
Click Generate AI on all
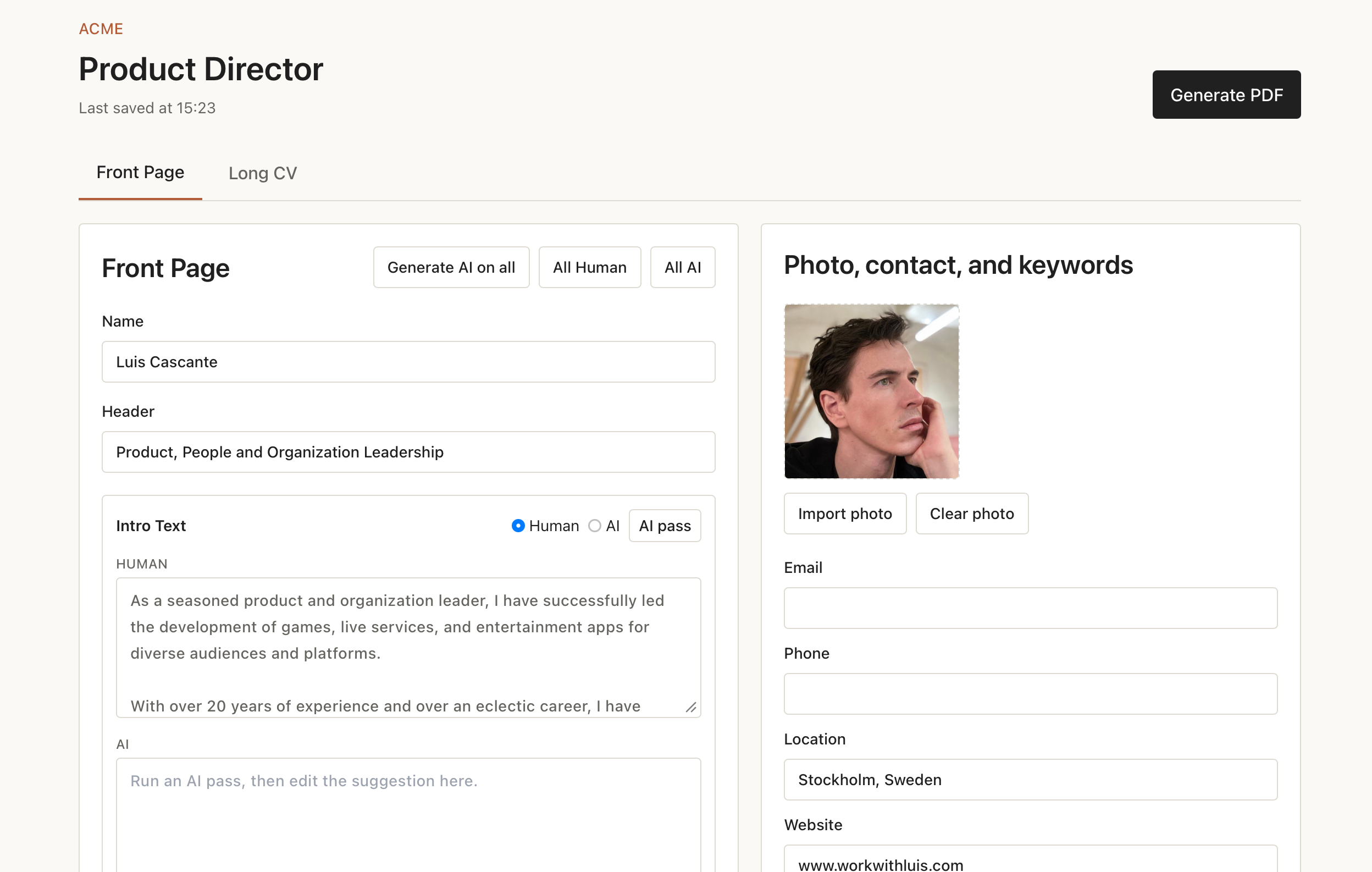click(x=451, y=267)
